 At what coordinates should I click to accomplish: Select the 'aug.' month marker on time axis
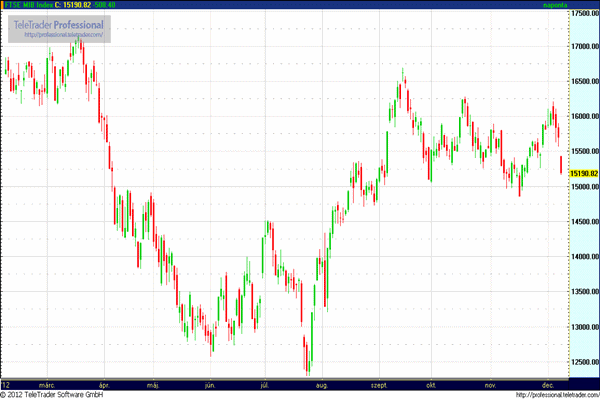click(321, 383)
